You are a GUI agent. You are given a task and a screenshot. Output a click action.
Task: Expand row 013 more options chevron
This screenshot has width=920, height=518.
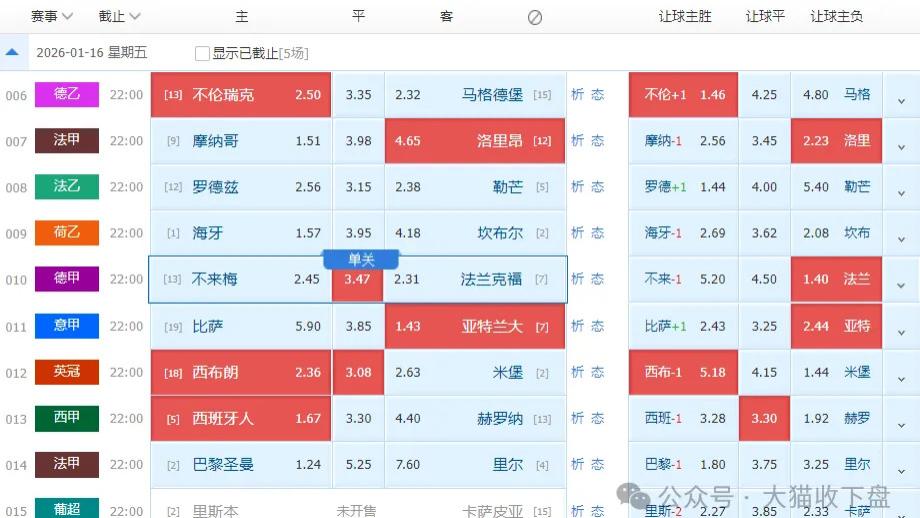pos(901,425)
